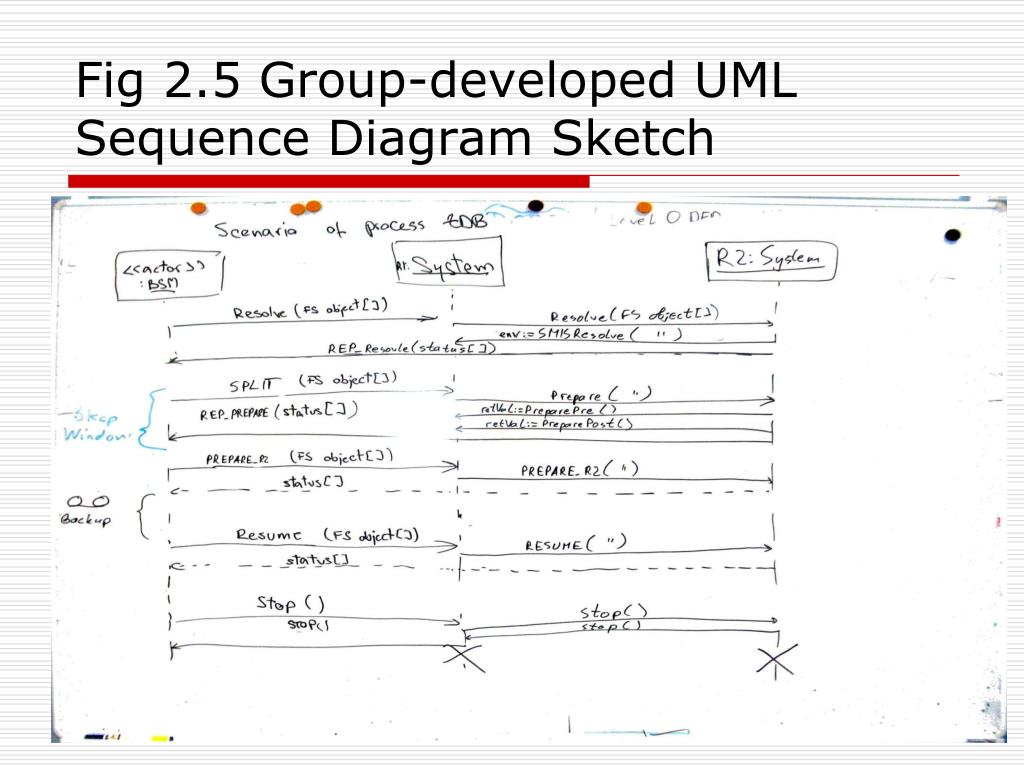This screenshot has width=1024, height=768.
Task: Click the R2: System lifeline box
Action: click(x=771, y=261)
